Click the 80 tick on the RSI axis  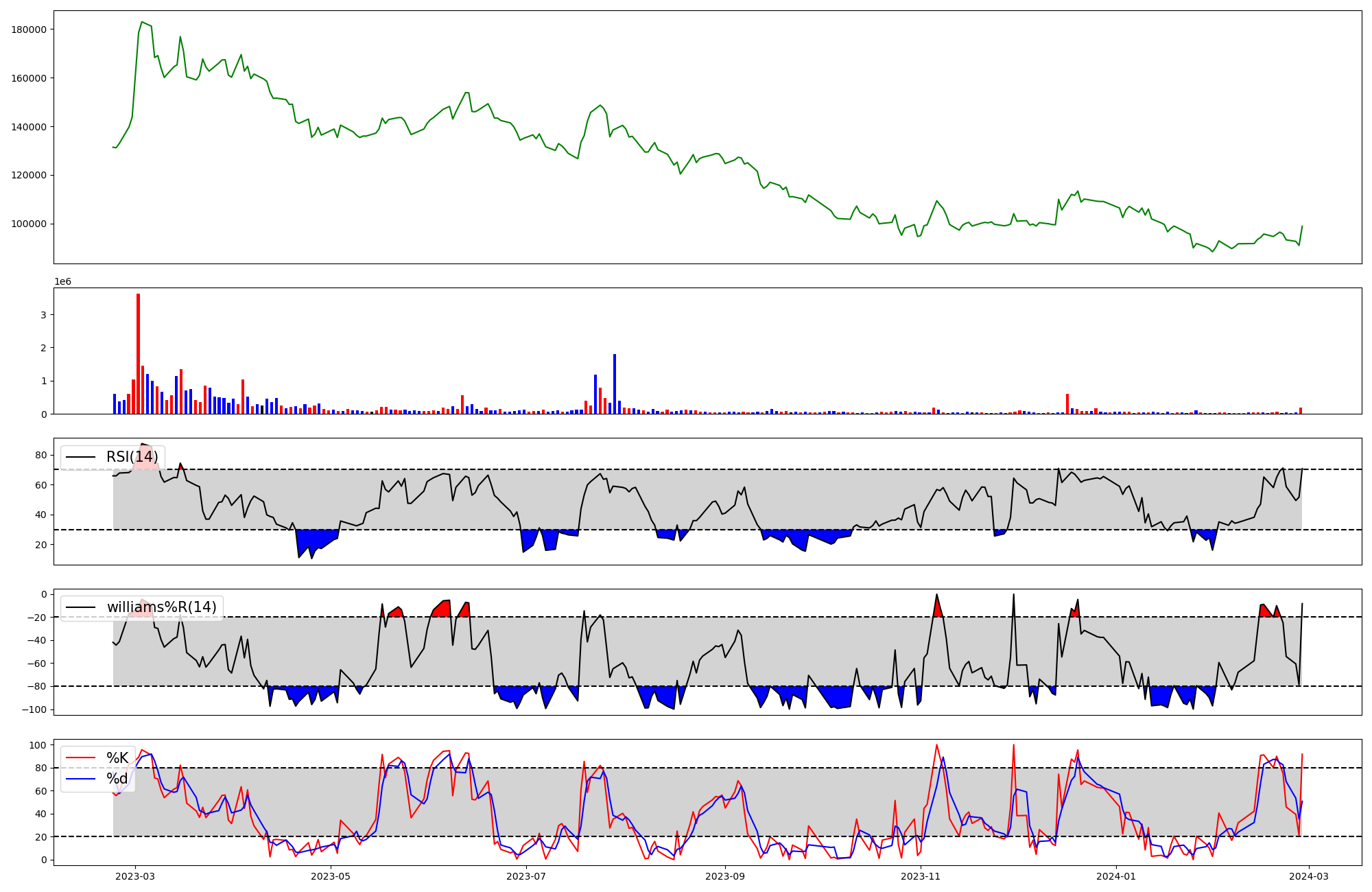[40, 456]
